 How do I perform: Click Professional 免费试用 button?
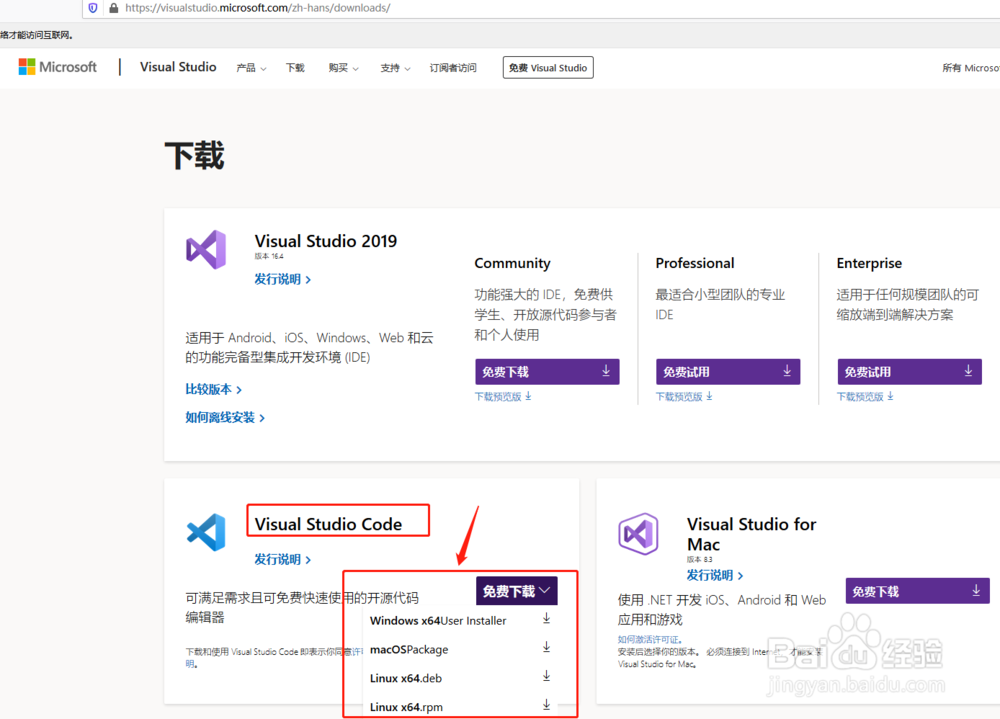click(x=728, y=371)
